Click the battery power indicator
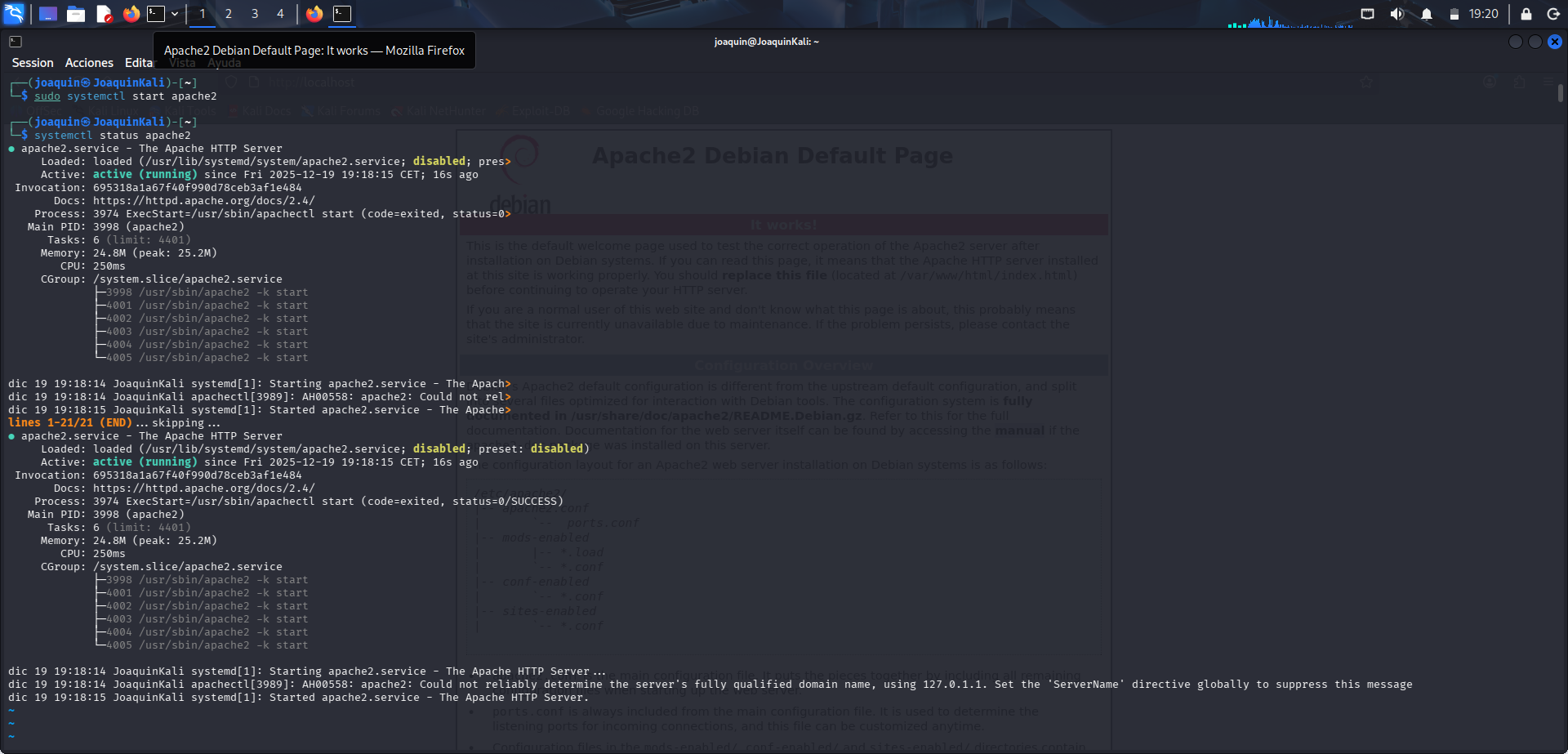Image resolution: width=1568 pixels, height=754 pixels. coord(1454,14)
